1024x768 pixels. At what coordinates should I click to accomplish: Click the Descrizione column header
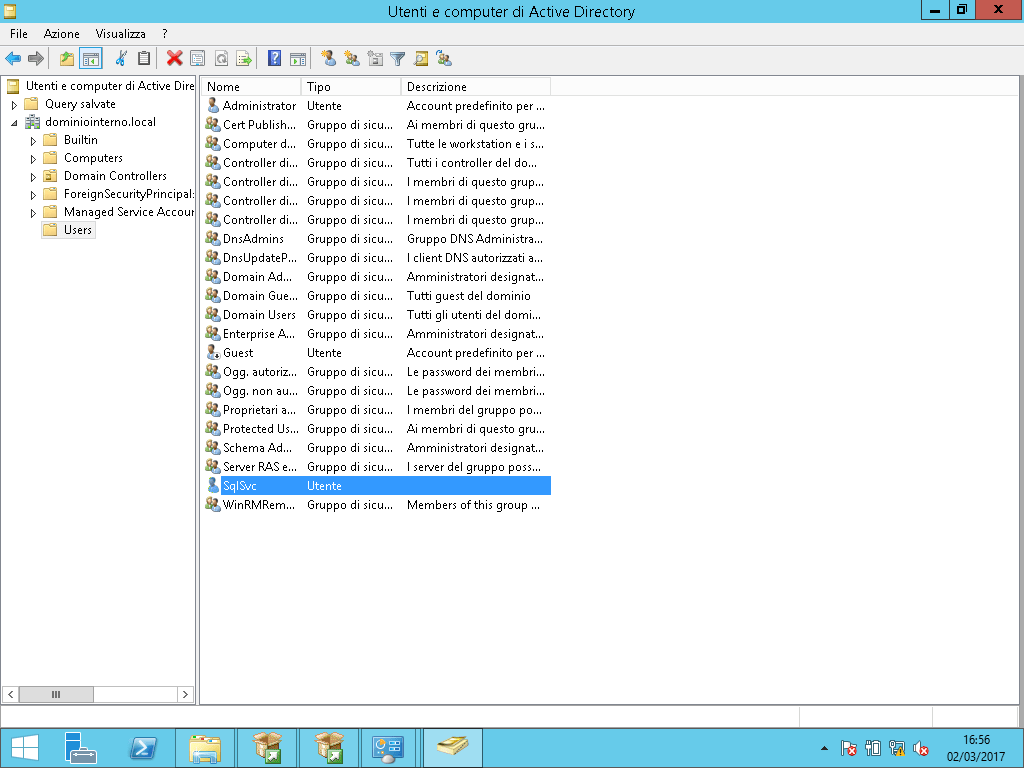coord(475,87)
